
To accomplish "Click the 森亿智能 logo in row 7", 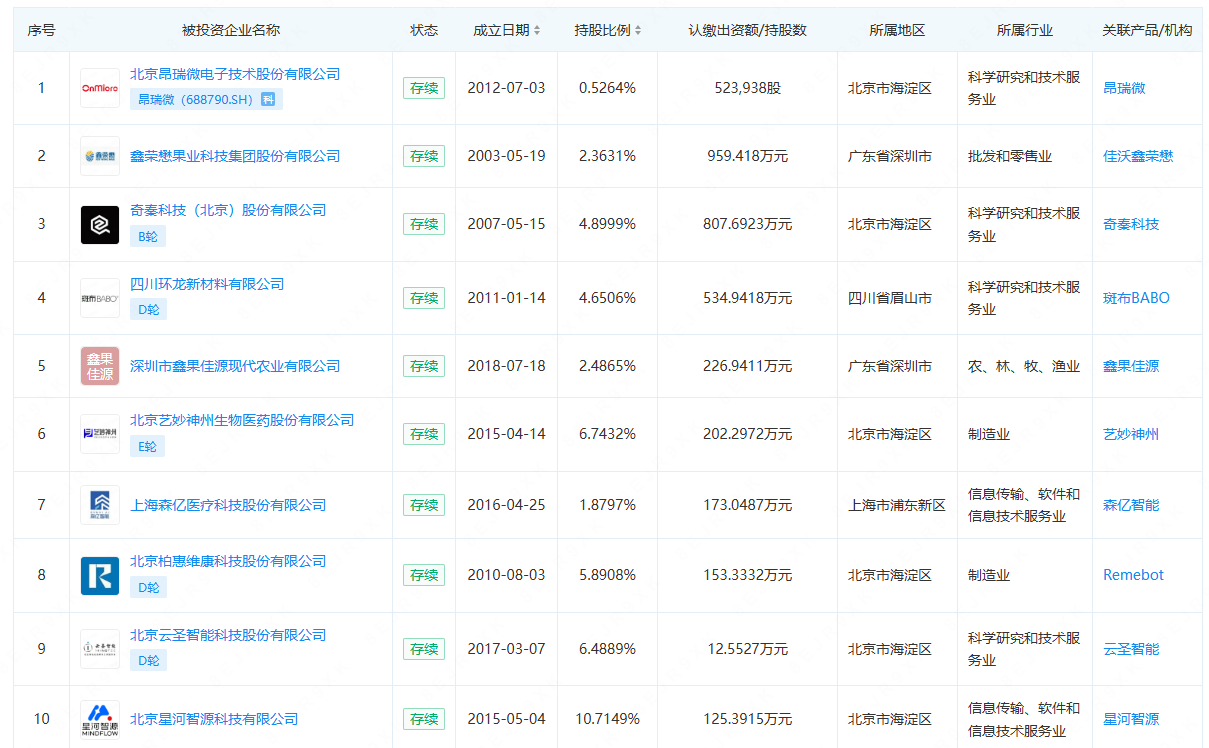I will pos(100,505).
